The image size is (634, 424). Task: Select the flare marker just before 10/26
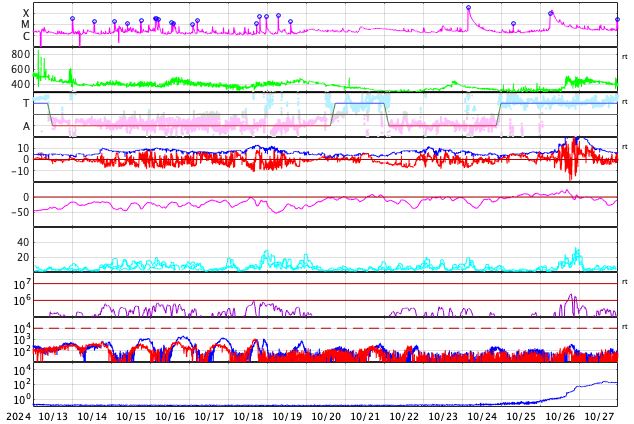point(550,13)
